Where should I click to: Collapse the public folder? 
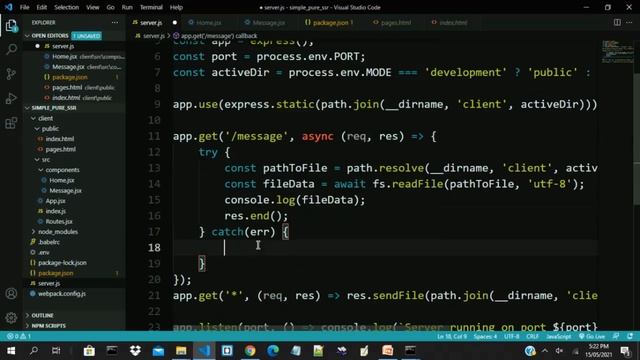tap(37, 129)
